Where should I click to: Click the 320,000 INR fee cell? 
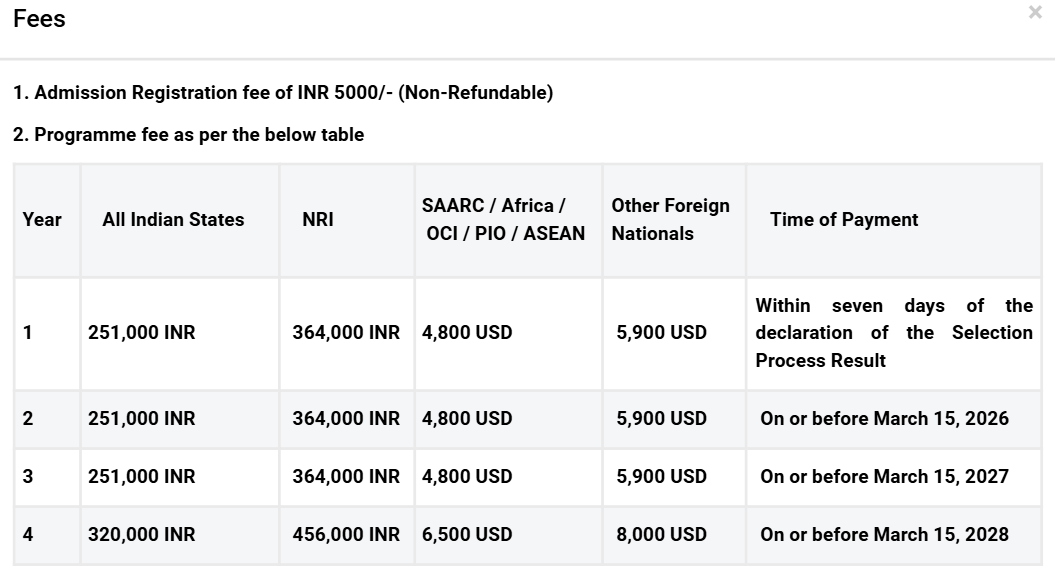(142, 535)
